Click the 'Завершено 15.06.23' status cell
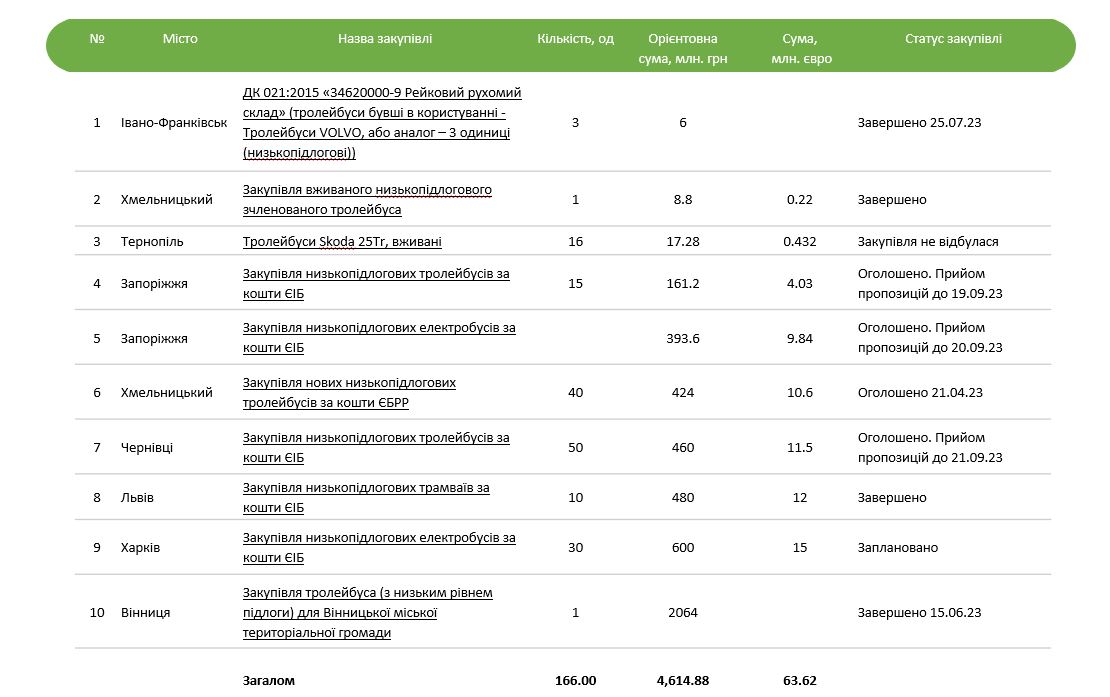The height and width of the screenshot is (697, 1110). click(919, 612)
